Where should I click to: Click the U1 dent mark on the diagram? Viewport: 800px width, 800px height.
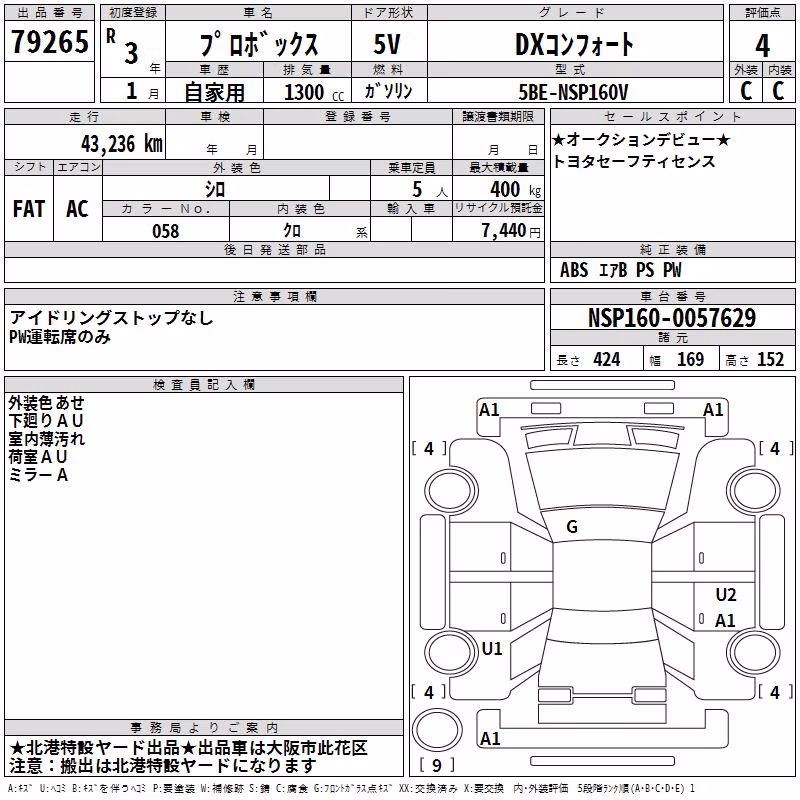(x=492, y=649)
